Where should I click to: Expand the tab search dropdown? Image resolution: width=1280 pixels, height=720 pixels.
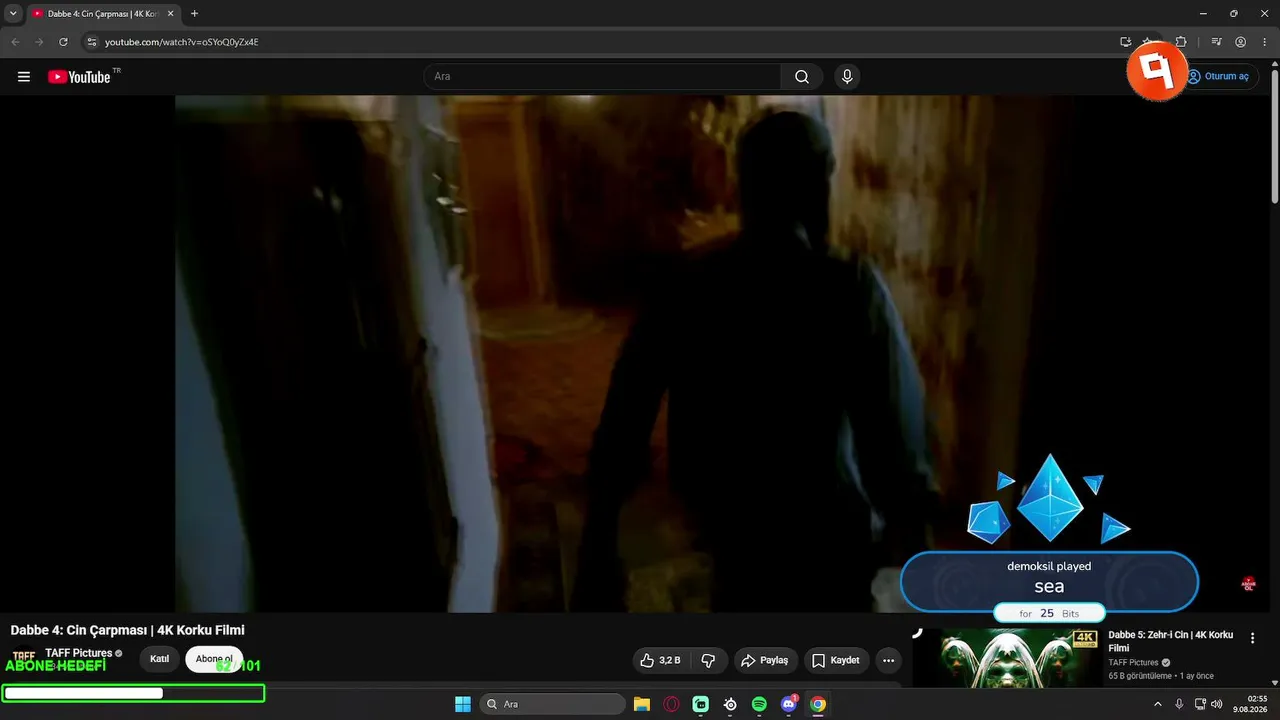(13, 14)
